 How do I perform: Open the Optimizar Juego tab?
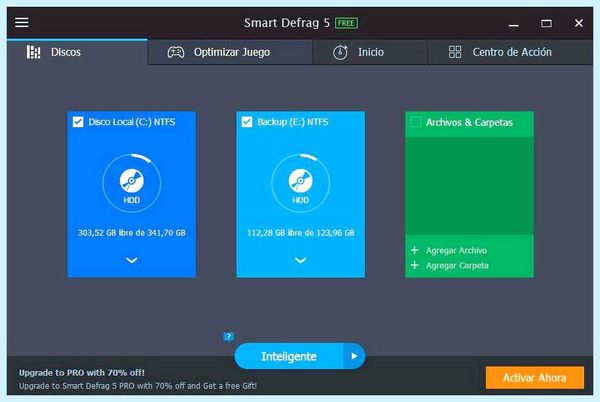[230, 52]
